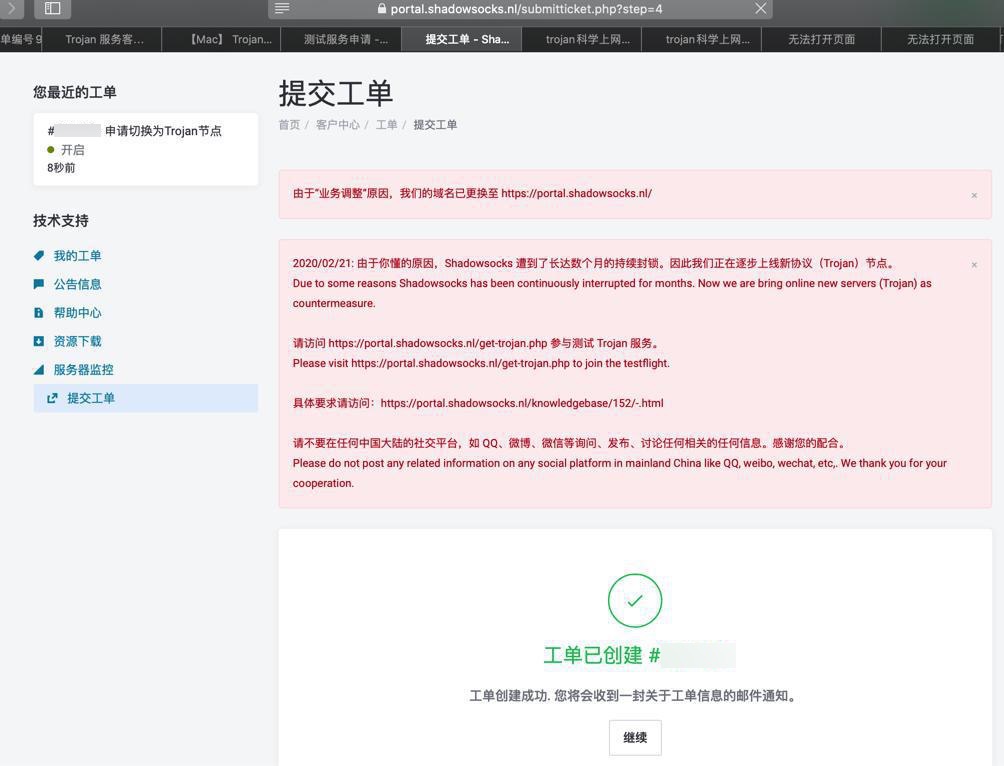Open 我的工单 sidebar link
This screenshot has width=1004, height=766.
click(x=77, y=256)
